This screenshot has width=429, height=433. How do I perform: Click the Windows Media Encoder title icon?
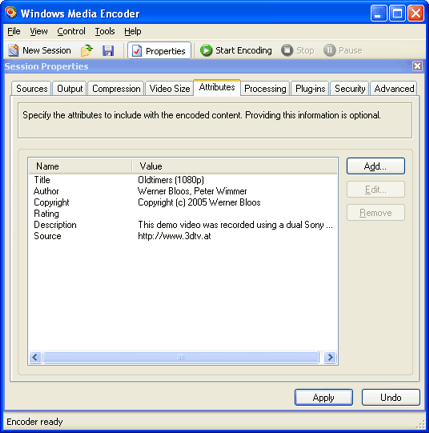[x=11, y=13]
